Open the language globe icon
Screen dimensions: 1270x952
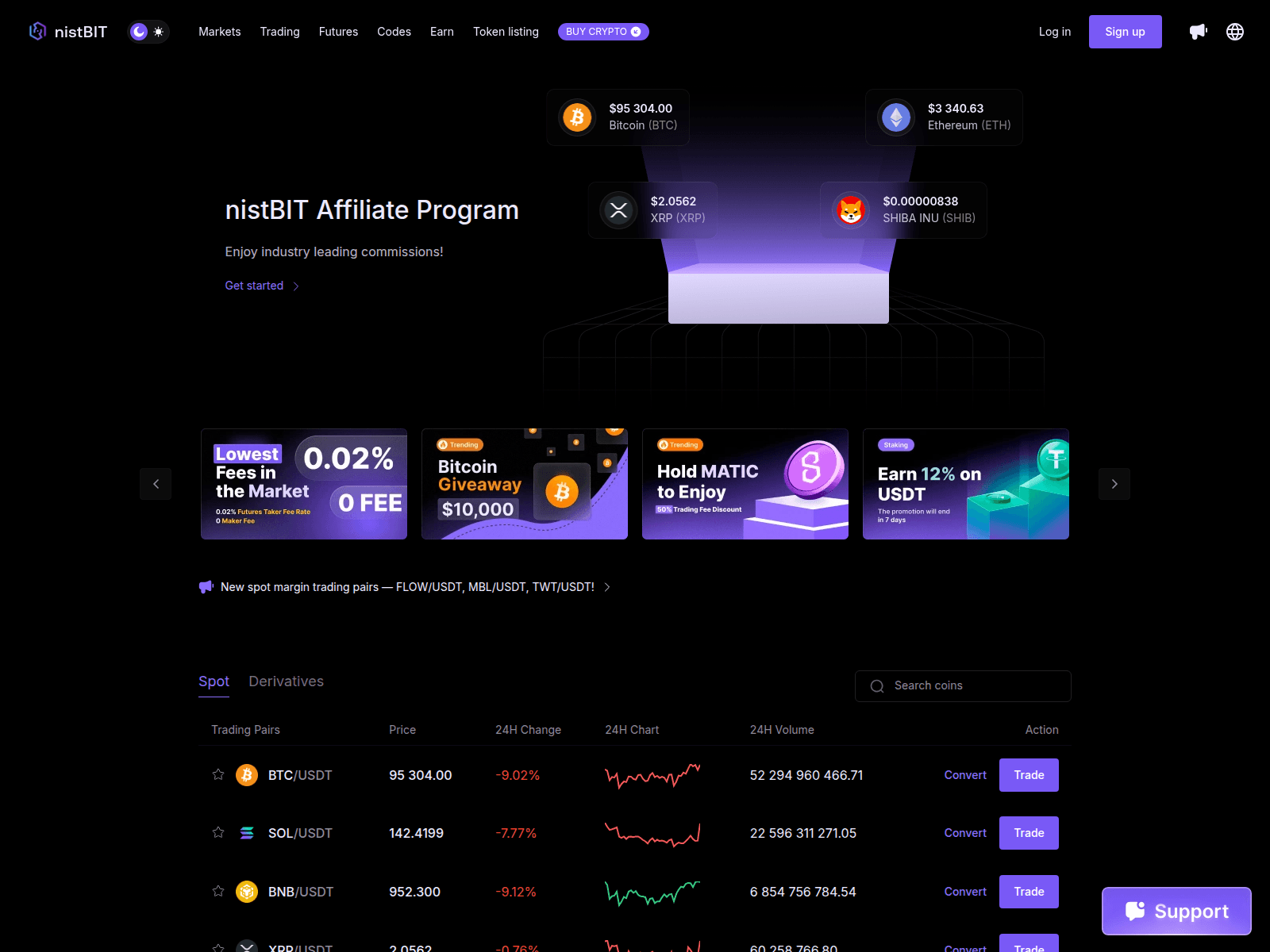[x=1234, y=32]
